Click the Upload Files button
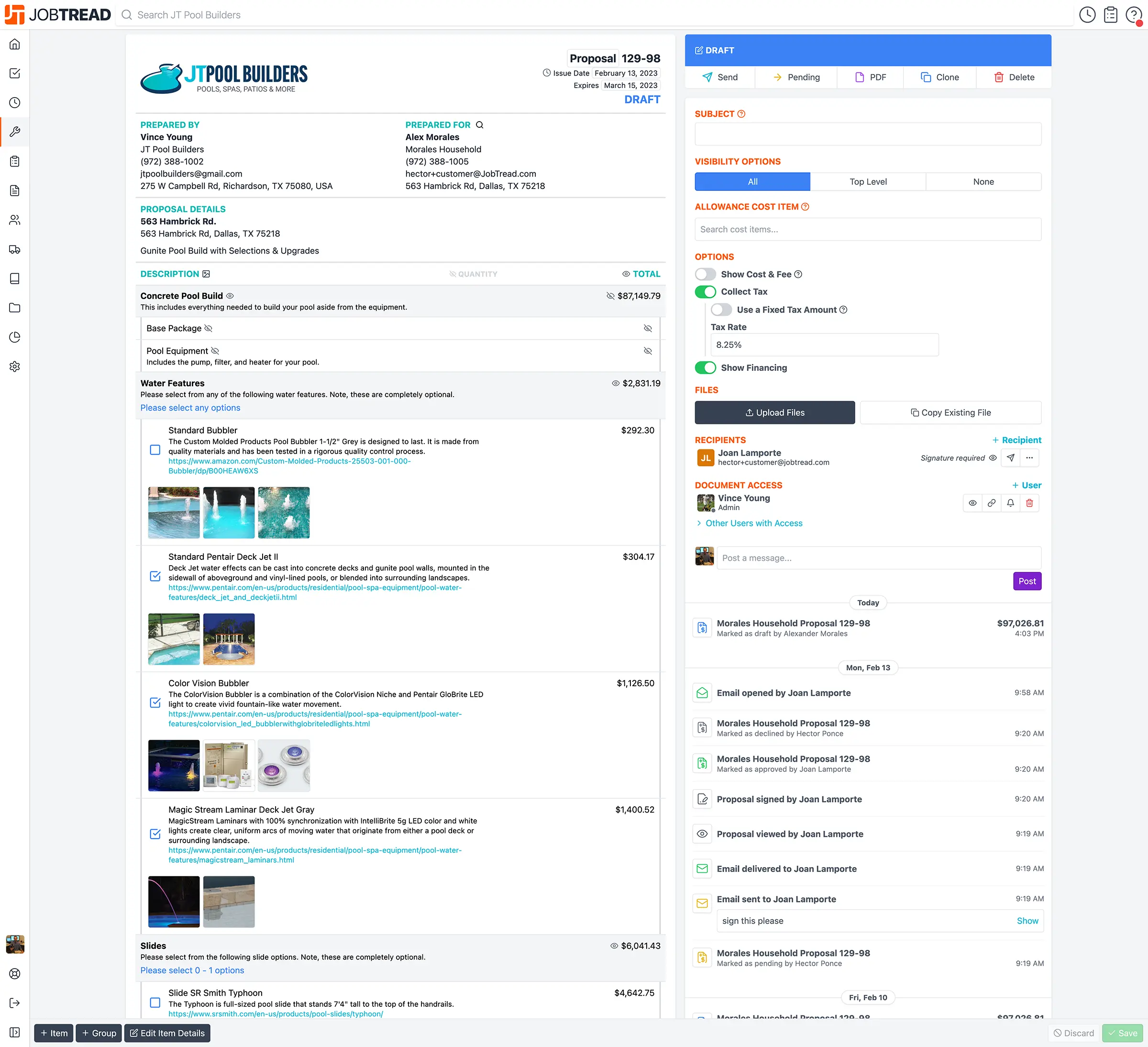 click(x=774, y=412)
